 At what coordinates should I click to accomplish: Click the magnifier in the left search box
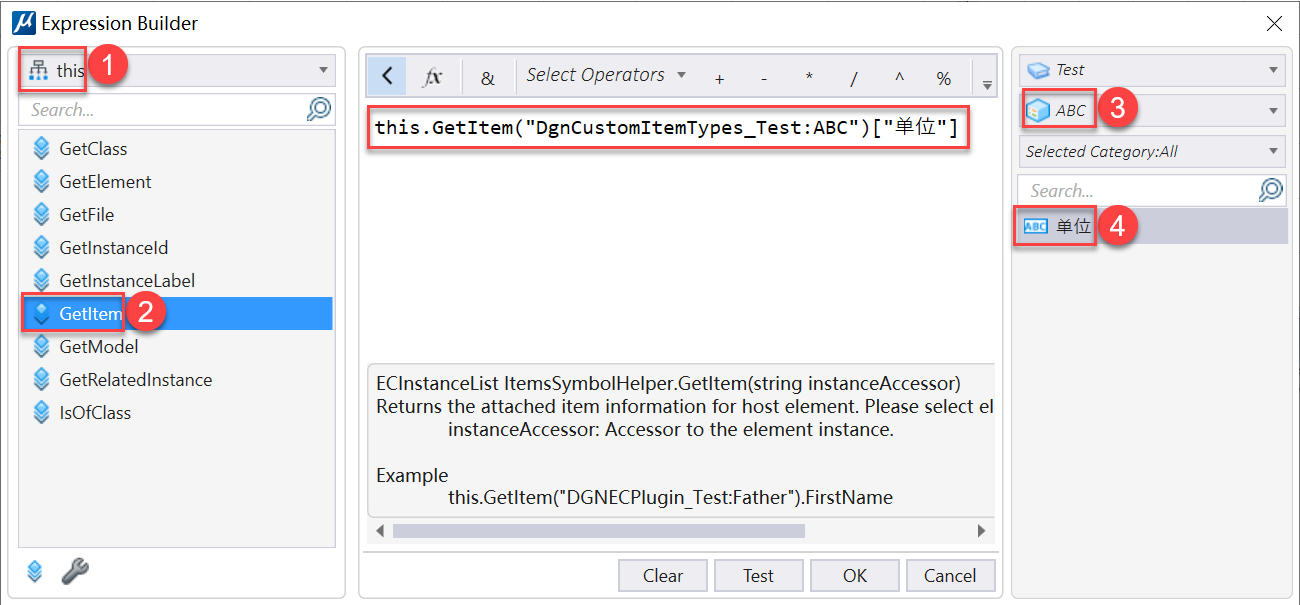click(319, 109)
